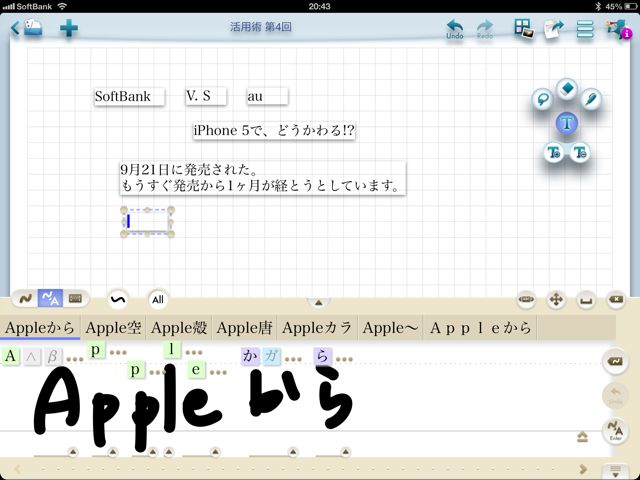Collapse the input panel with top arrow
The width and height of the screenshot is (640, 480).
318,302
